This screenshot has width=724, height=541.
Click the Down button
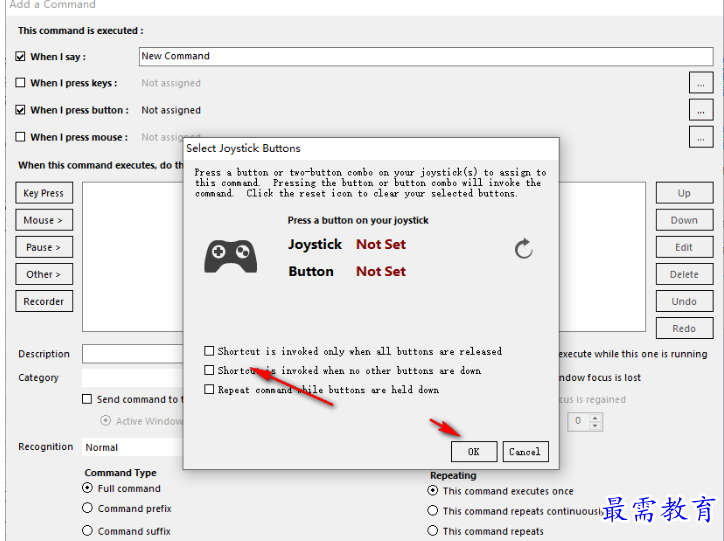pyautogui.click(x=684, y=220)
